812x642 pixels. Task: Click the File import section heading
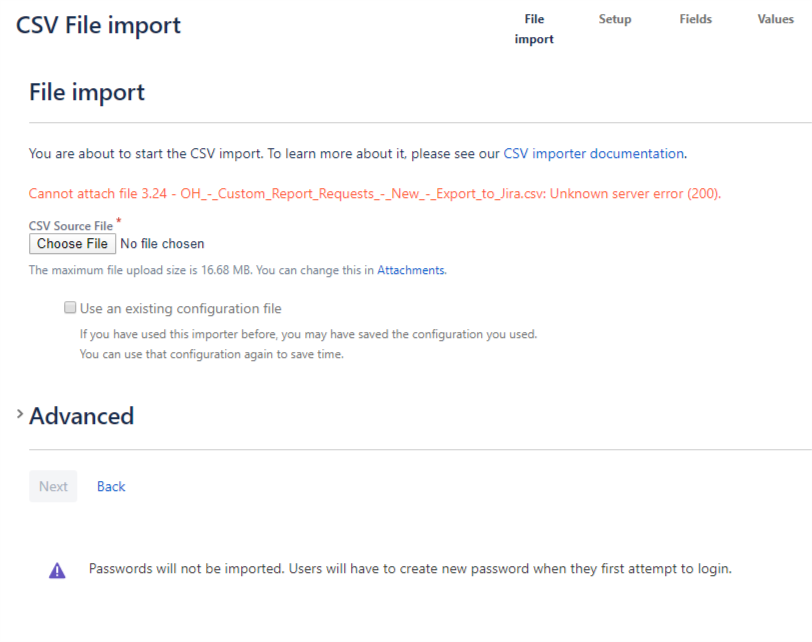tap(87, 93)
